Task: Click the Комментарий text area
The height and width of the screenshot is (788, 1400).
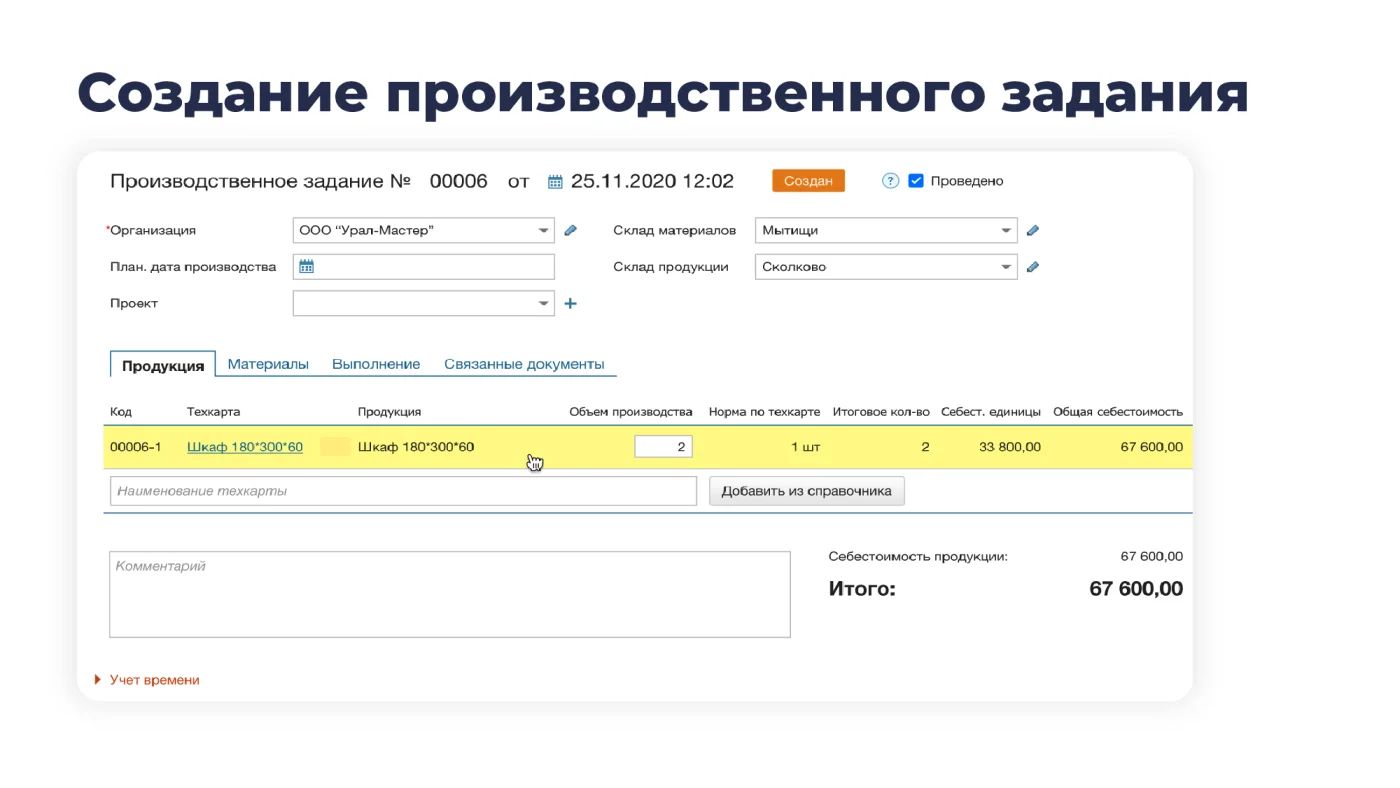Action: [x=450, y=594]
